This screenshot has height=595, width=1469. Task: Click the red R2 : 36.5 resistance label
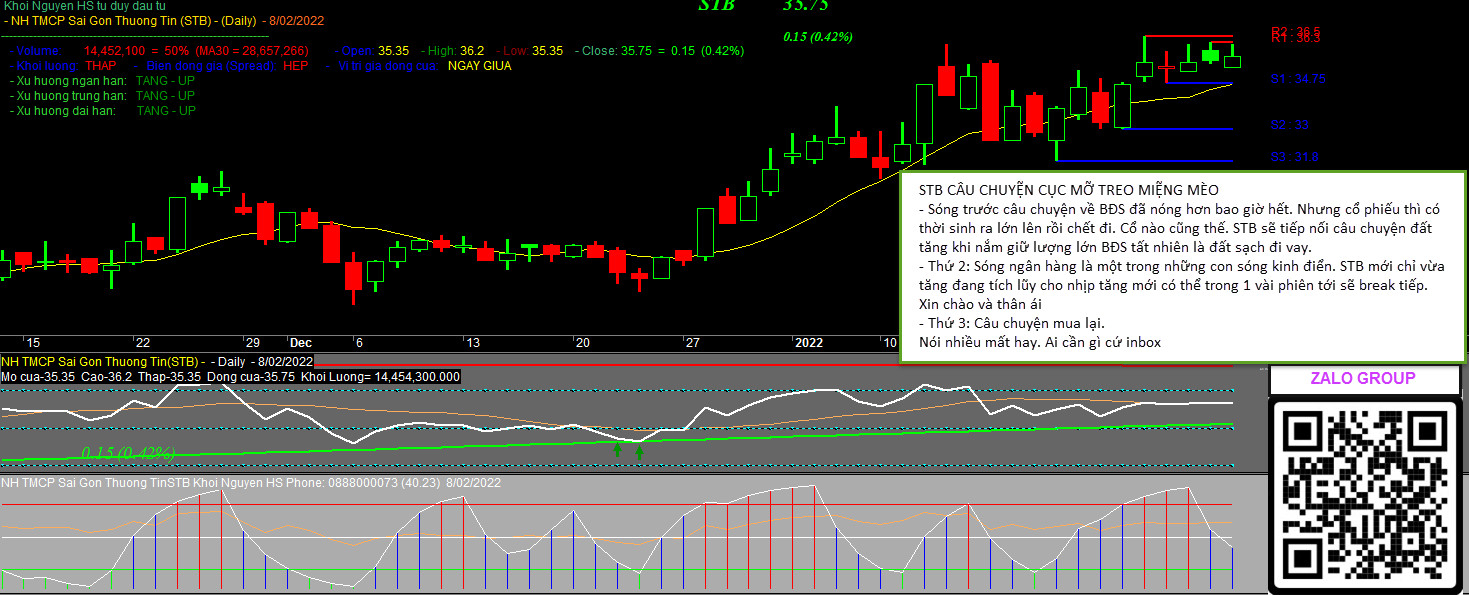(x=1296, y=31)
